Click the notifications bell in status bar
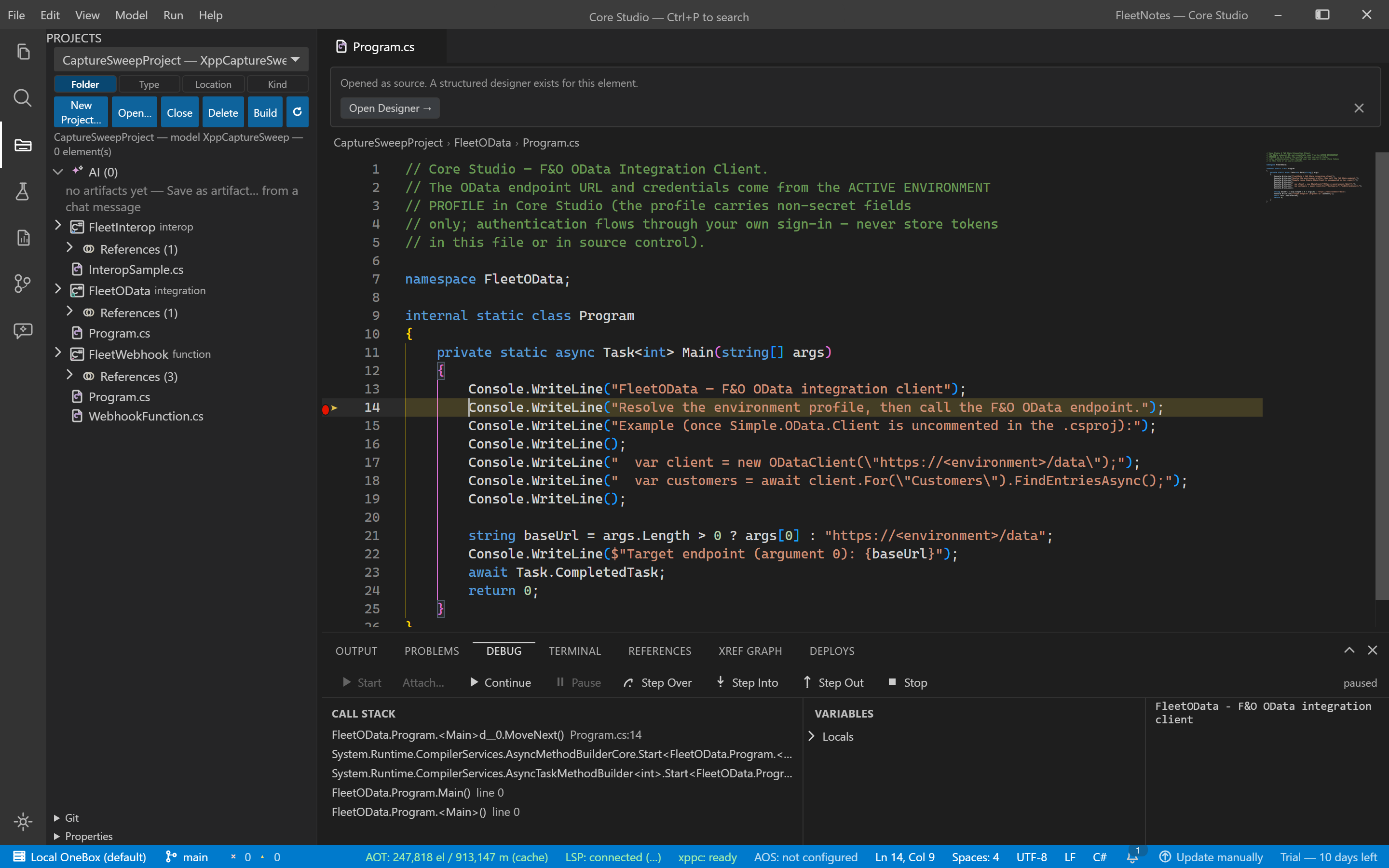The width and height of the screenshot is (1389, 868). 1132,857
